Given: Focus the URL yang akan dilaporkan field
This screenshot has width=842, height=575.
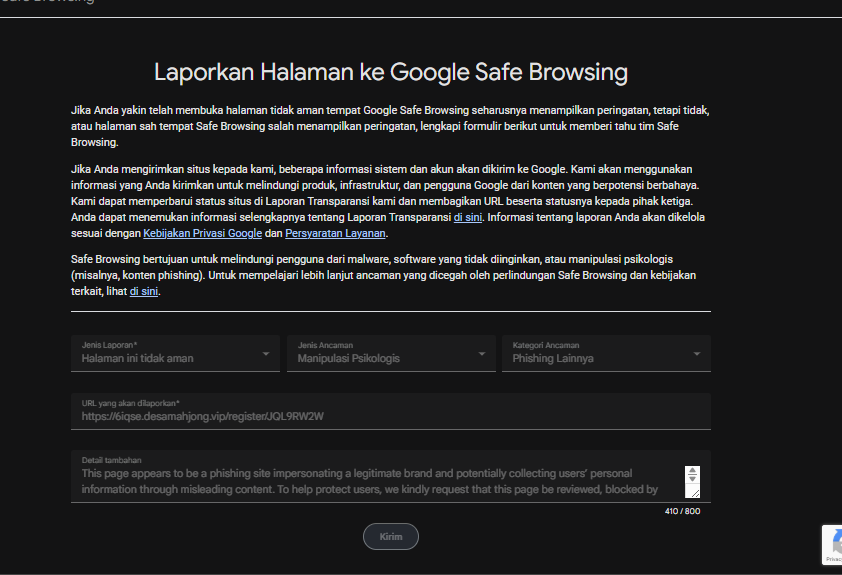Looking at the screenshot, I should tap(391, 411).
